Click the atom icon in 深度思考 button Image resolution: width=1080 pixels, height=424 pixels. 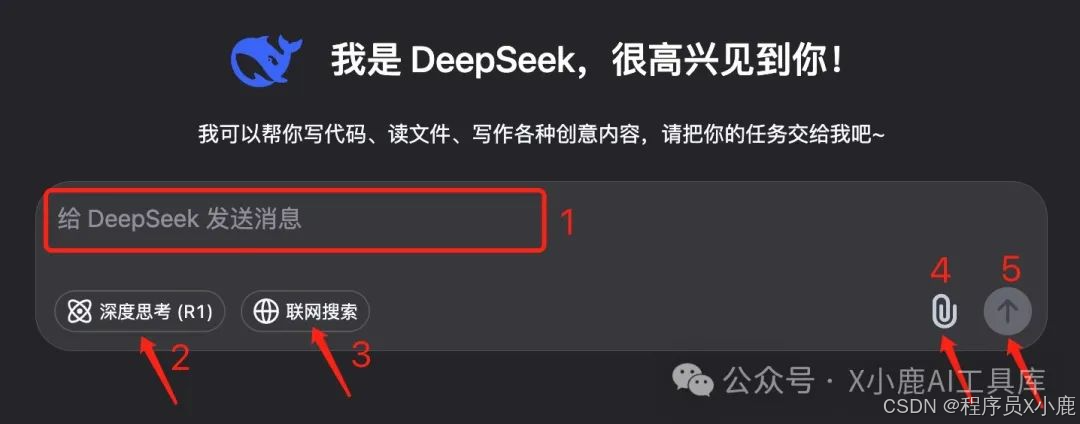pos(80,312)
